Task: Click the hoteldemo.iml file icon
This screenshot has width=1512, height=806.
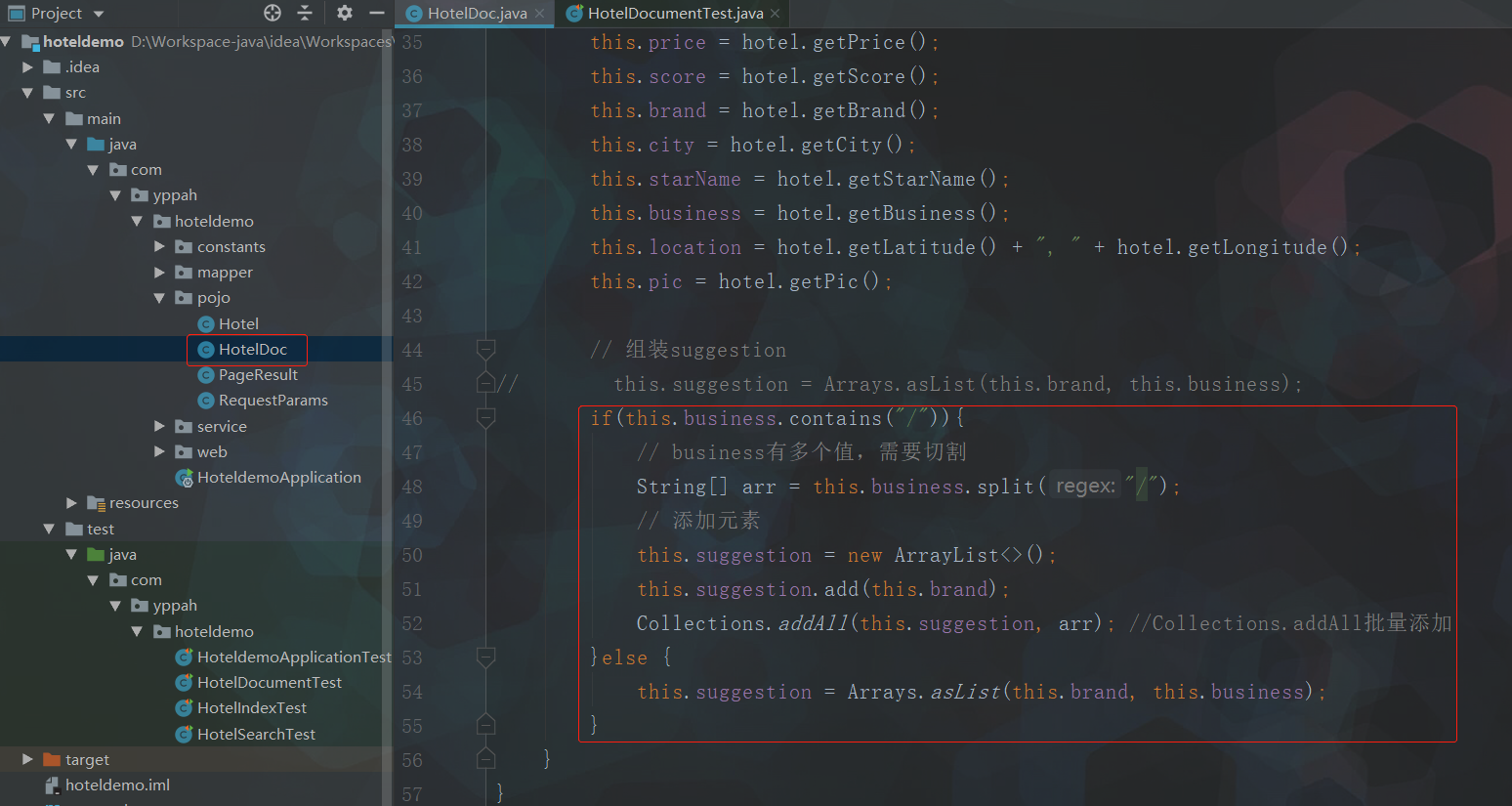Action: (53, 785)
